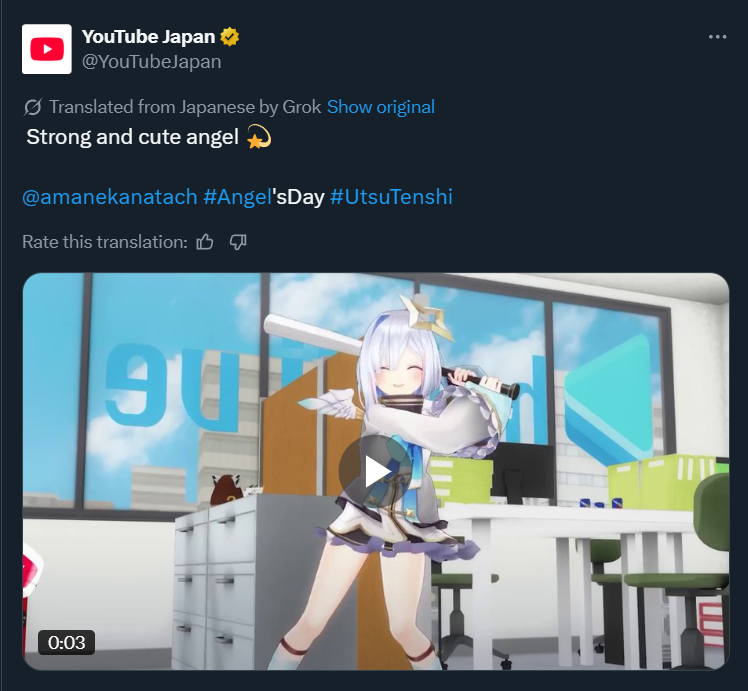Play the video with the center play button
Viewport: 748px width, 691px height.
tap(375, 471)
